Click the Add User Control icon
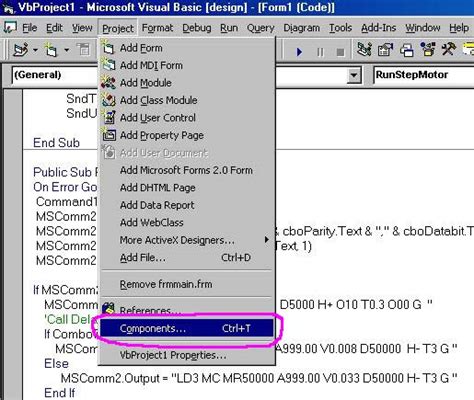 coord(108,117)
